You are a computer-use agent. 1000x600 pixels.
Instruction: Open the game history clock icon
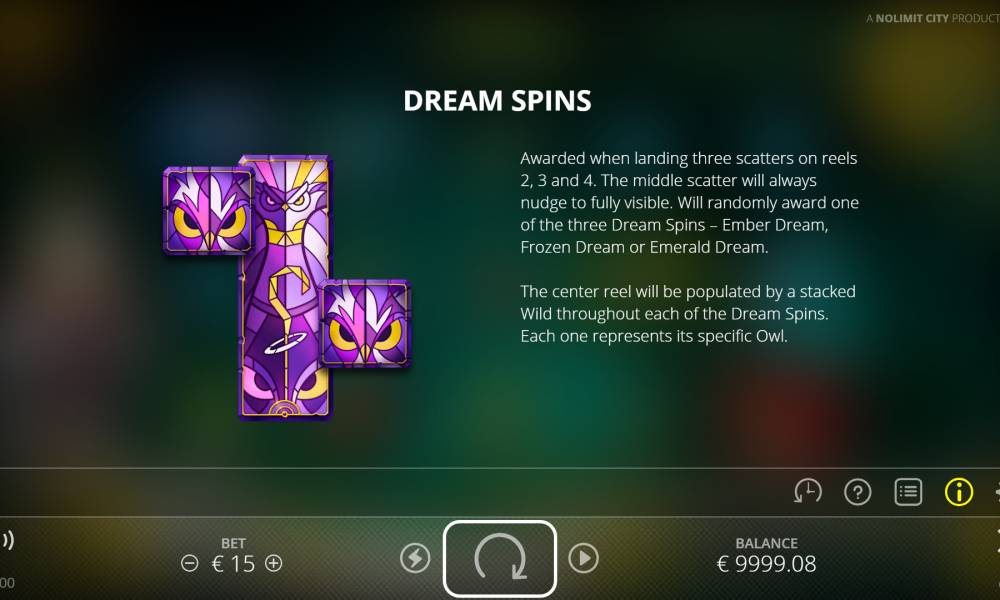807,492
